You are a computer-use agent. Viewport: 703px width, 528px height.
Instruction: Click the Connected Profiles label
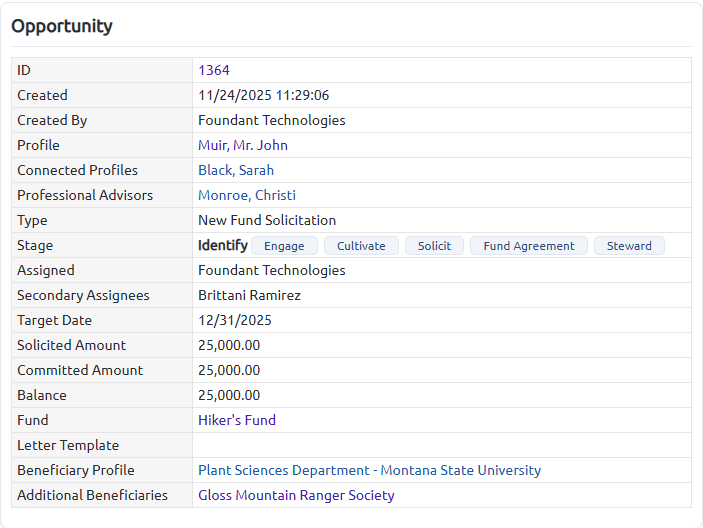tap(77, 170)
